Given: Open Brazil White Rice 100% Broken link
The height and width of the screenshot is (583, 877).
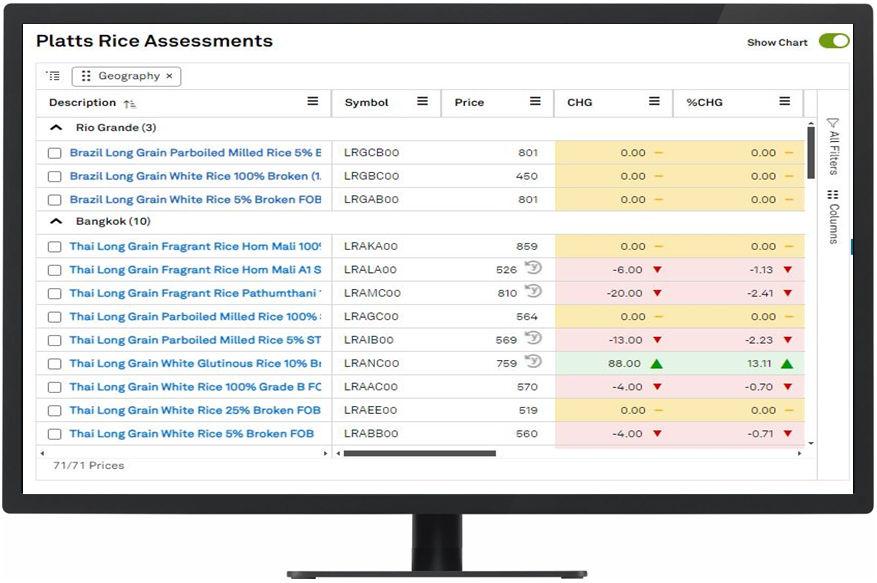Looking at the screenshot, I should (195, 176).
